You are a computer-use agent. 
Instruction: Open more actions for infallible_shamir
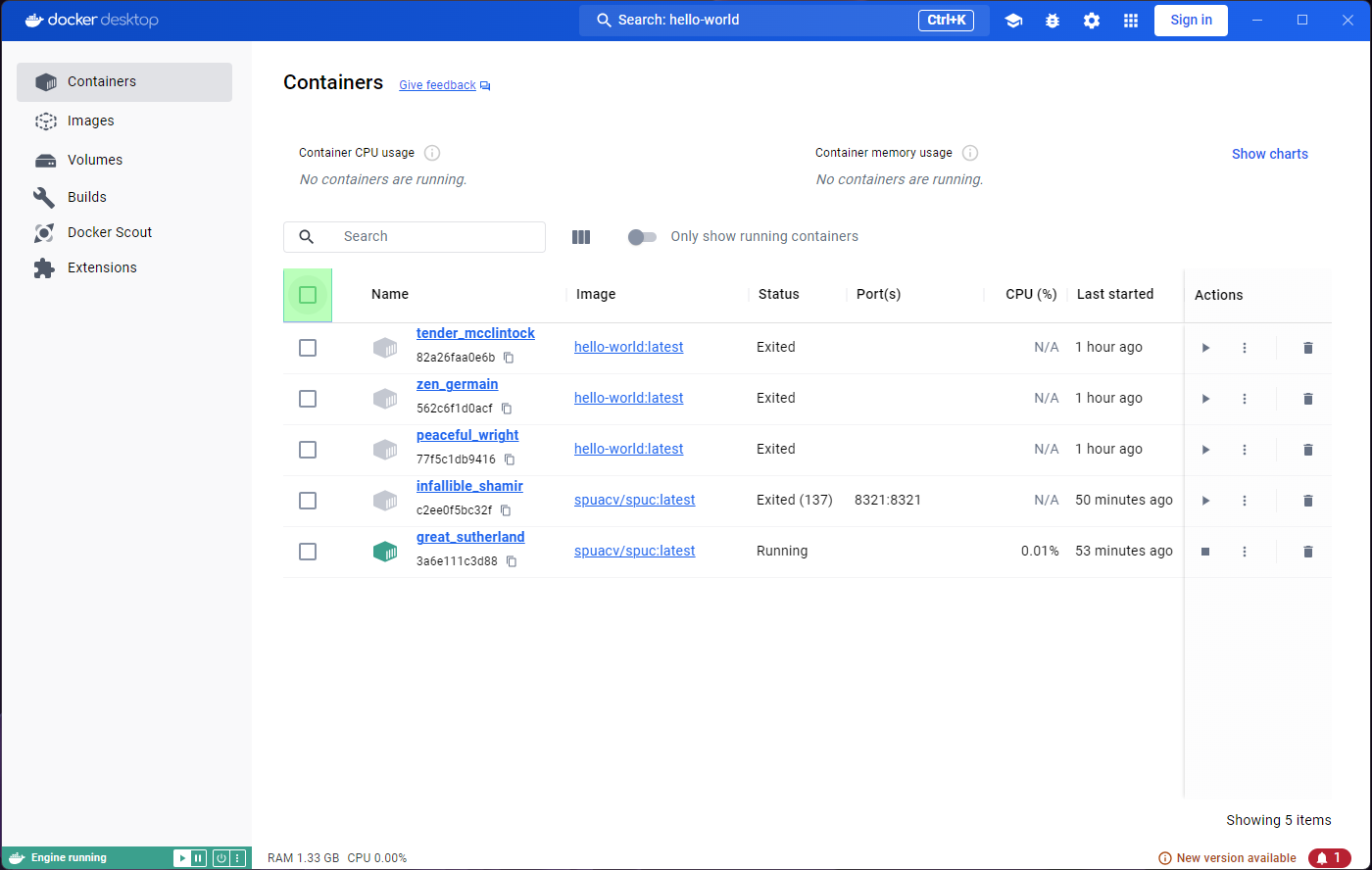tap(1245, 501)
